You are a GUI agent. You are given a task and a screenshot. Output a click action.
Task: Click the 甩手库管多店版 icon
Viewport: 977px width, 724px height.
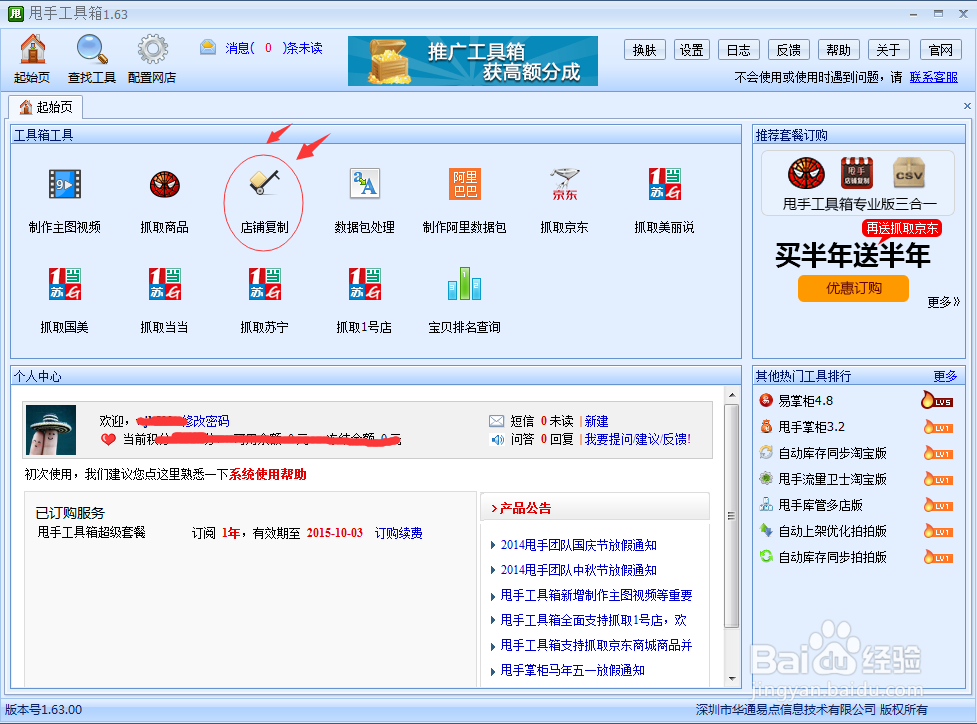pos(766,505)
